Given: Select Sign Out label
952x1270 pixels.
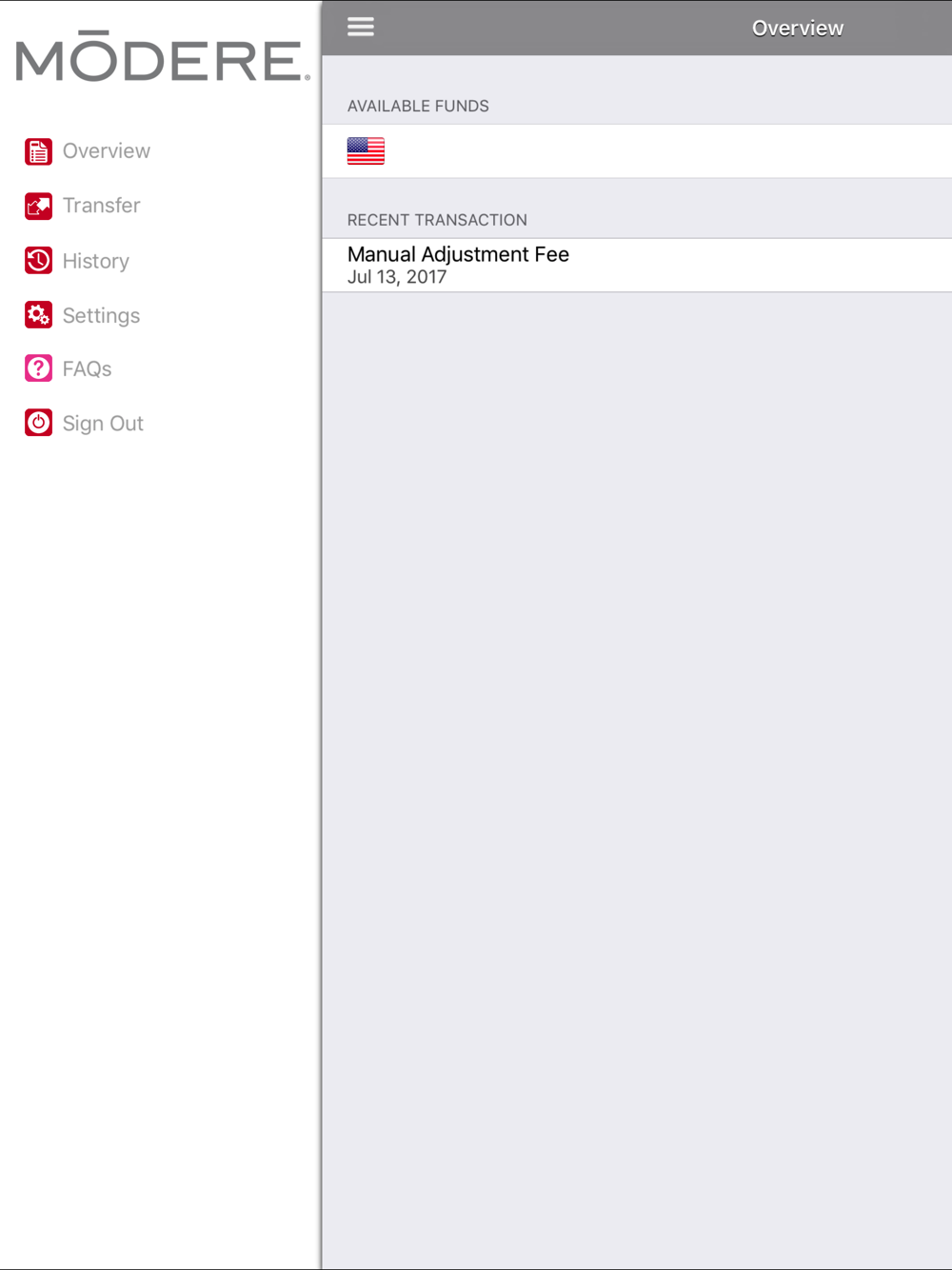Looking at the screenshot, I should pos(103,424).
